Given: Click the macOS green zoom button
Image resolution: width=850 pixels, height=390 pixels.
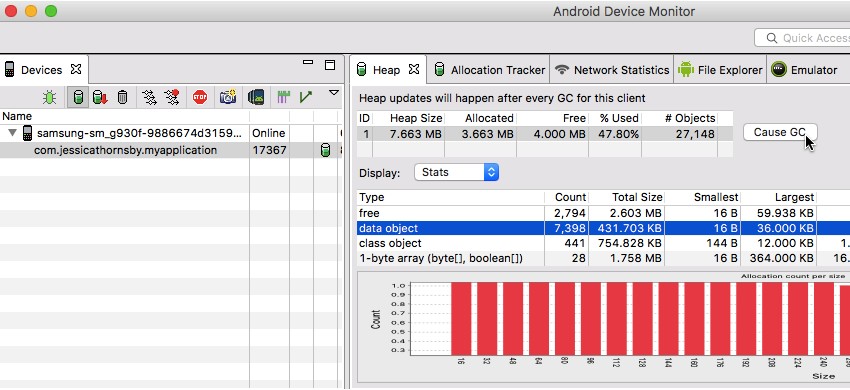Looking at the screenshot, I should pos(51,11).
